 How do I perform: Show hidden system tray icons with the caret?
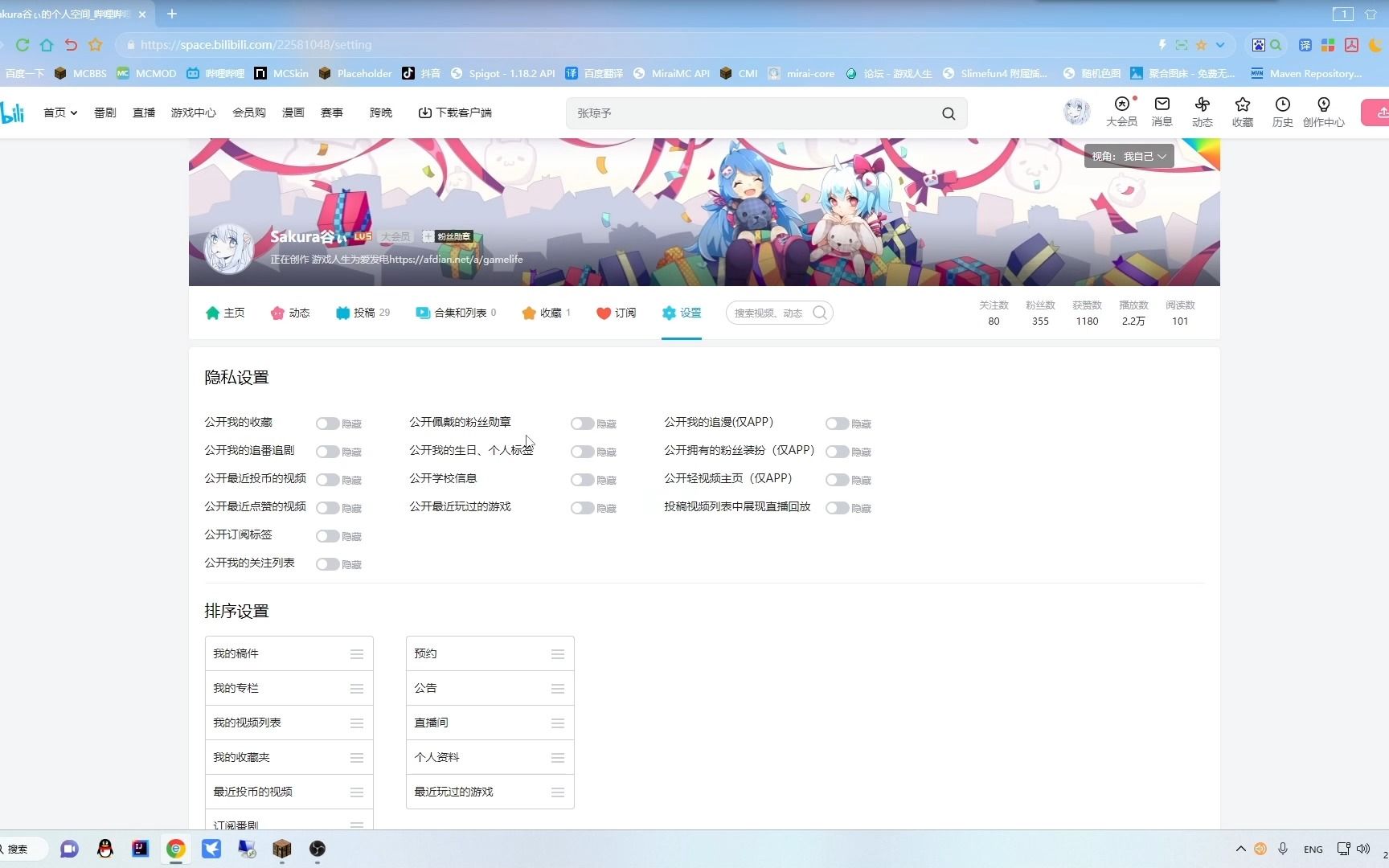pos(1240,849)
